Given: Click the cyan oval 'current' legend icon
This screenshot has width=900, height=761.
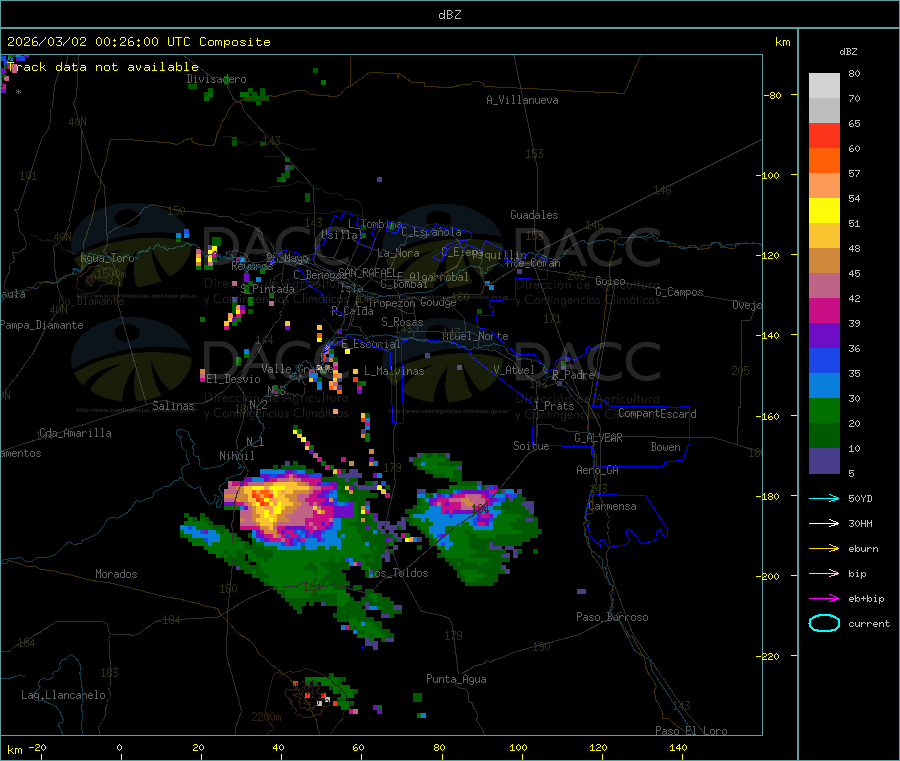Looking at the screenshot, I should (824, 623).
